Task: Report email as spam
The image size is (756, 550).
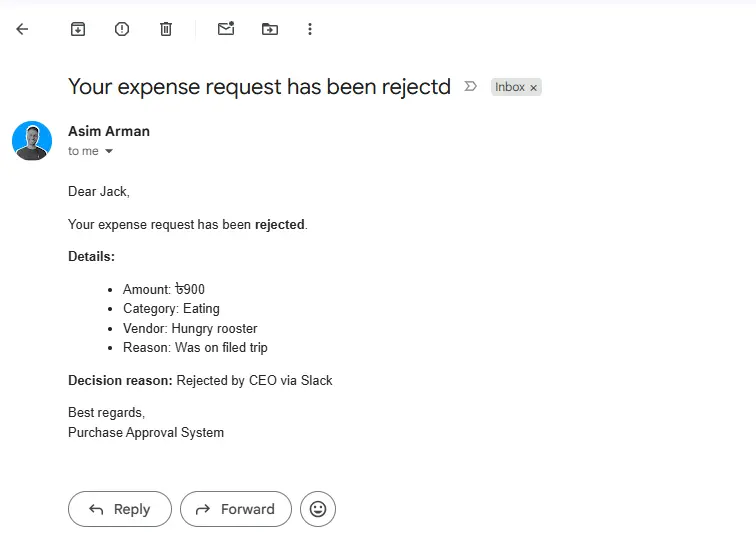Action: click(122, 29)
